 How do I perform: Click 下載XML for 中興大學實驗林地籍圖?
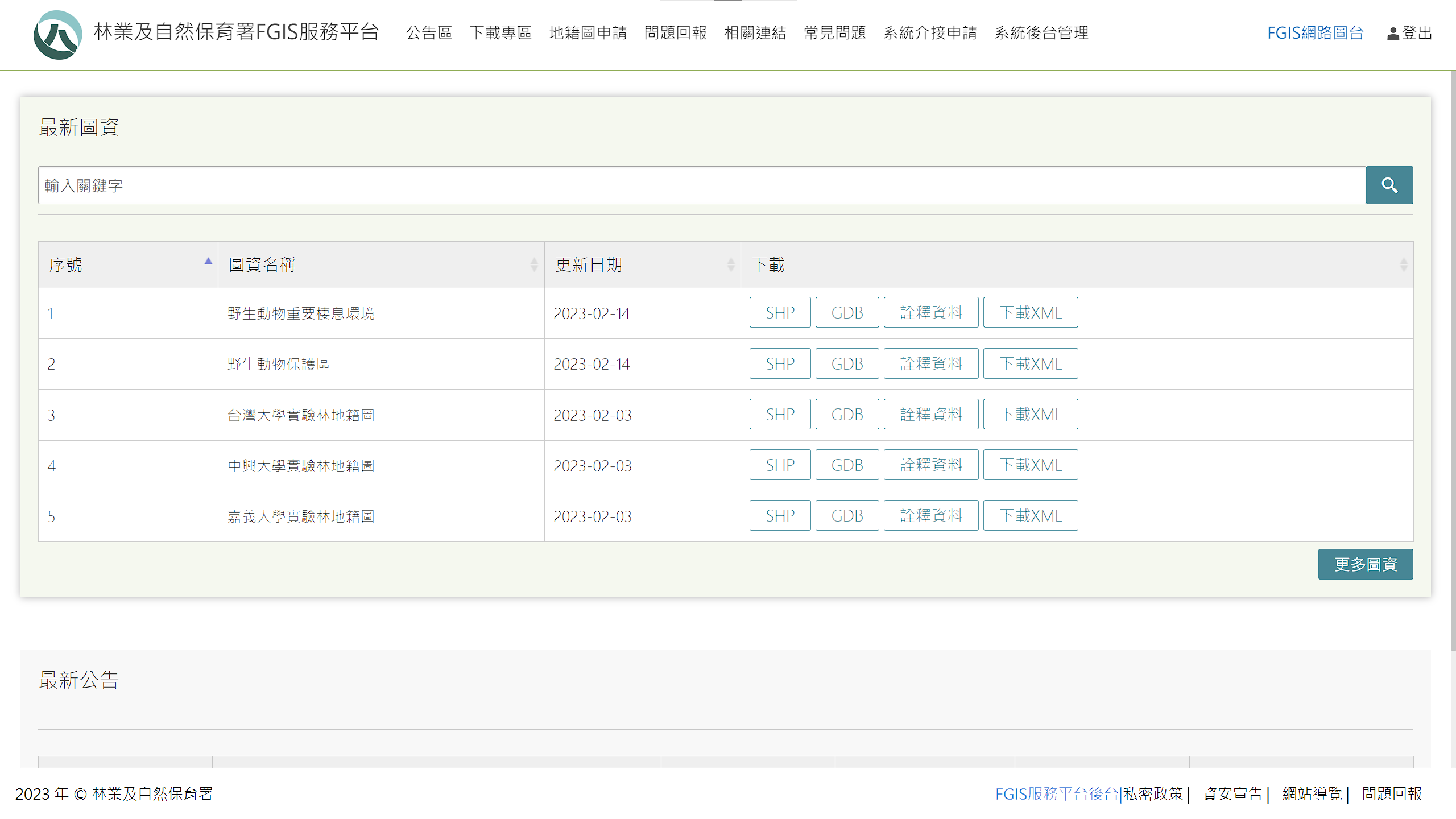click(1030, 465)
